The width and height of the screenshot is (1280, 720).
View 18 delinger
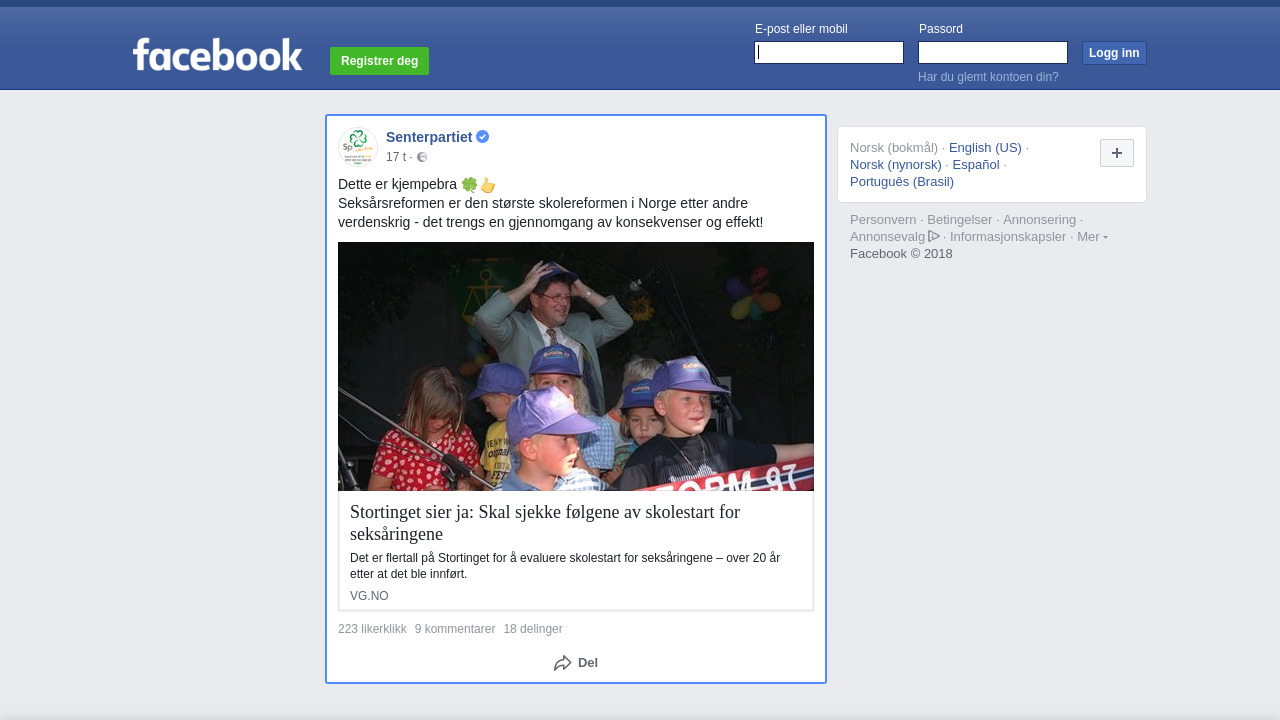click(533, 629)
